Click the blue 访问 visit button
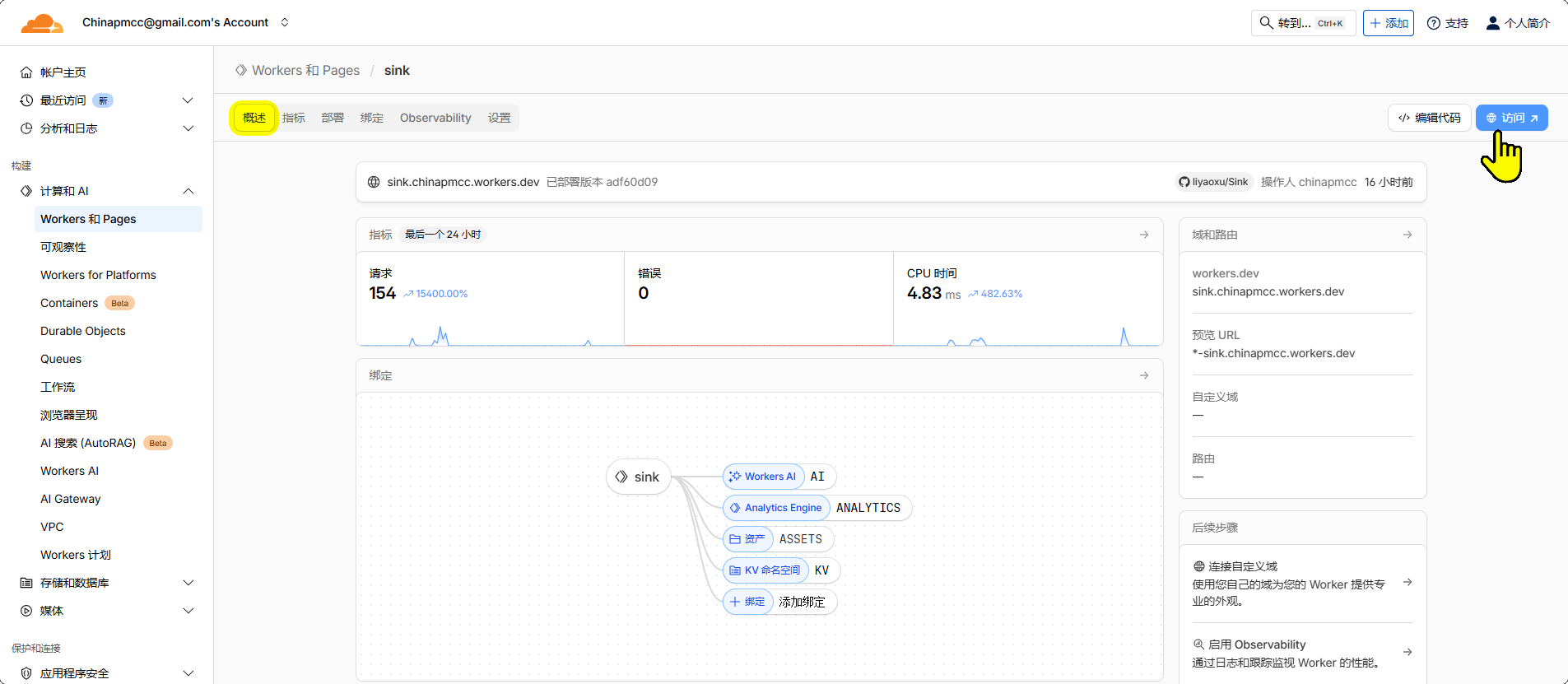 click(x=1511, y=118)
